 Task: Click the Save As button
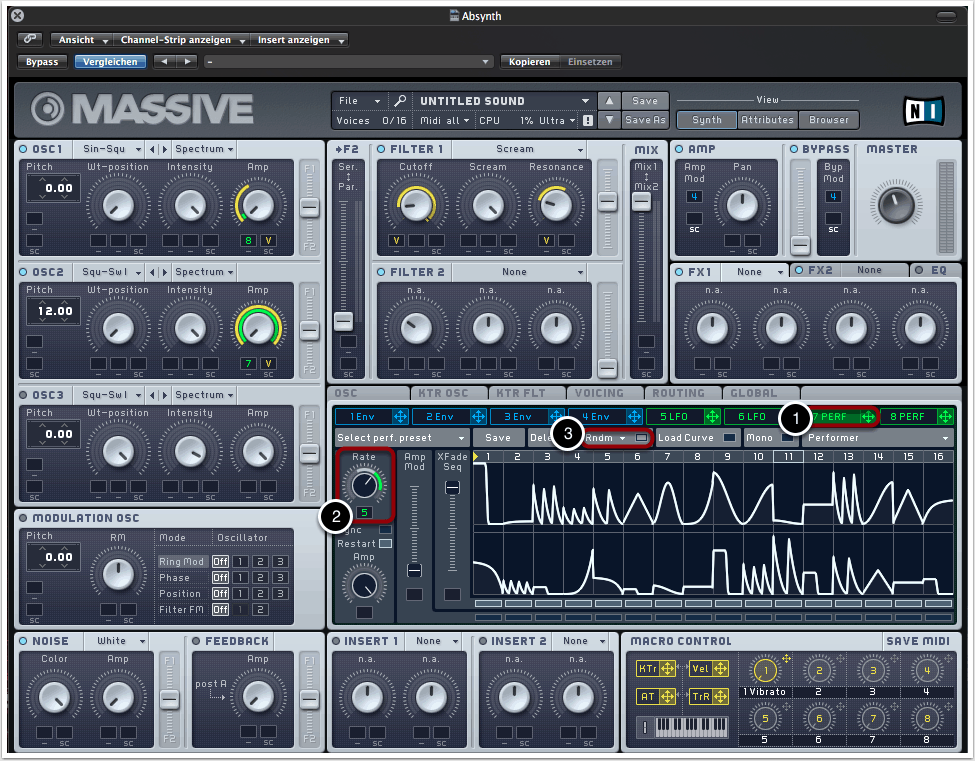click(x=645, y=120)
